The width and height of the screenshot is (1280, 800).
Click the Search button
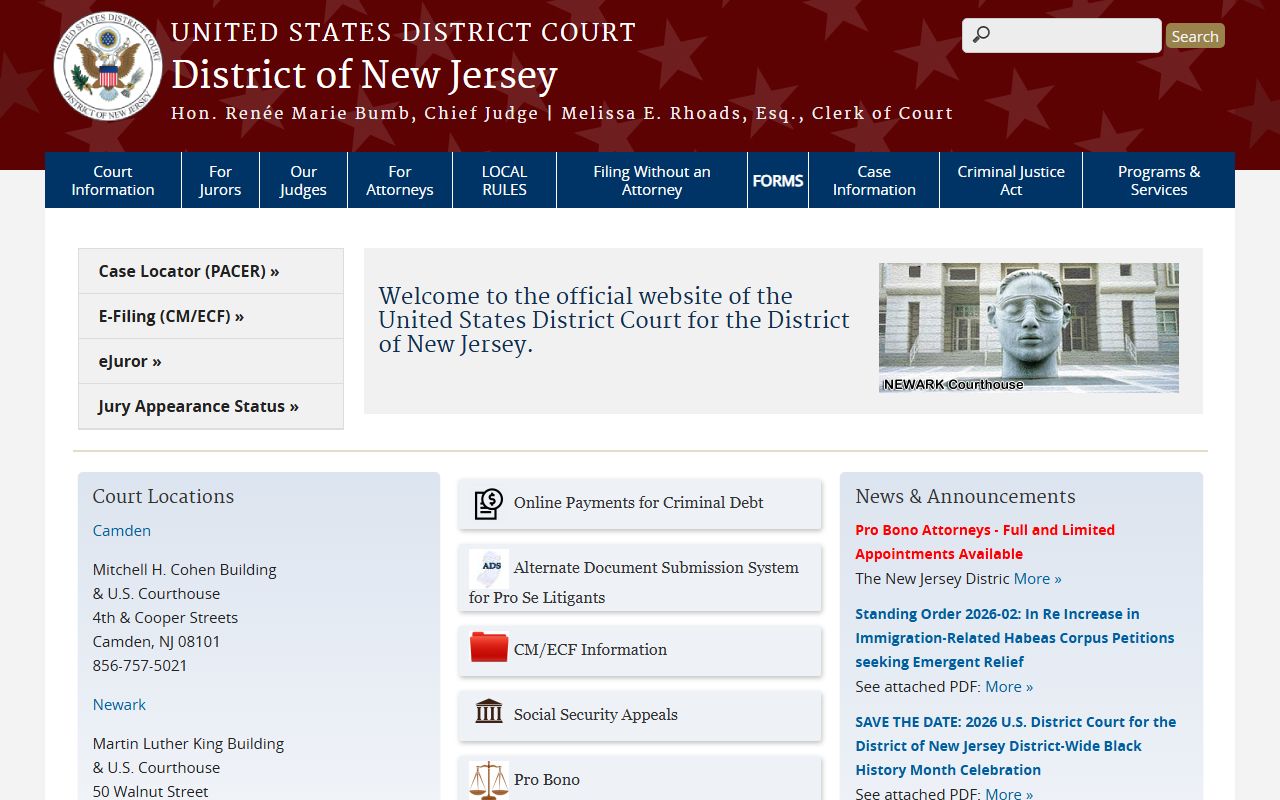1195,36
